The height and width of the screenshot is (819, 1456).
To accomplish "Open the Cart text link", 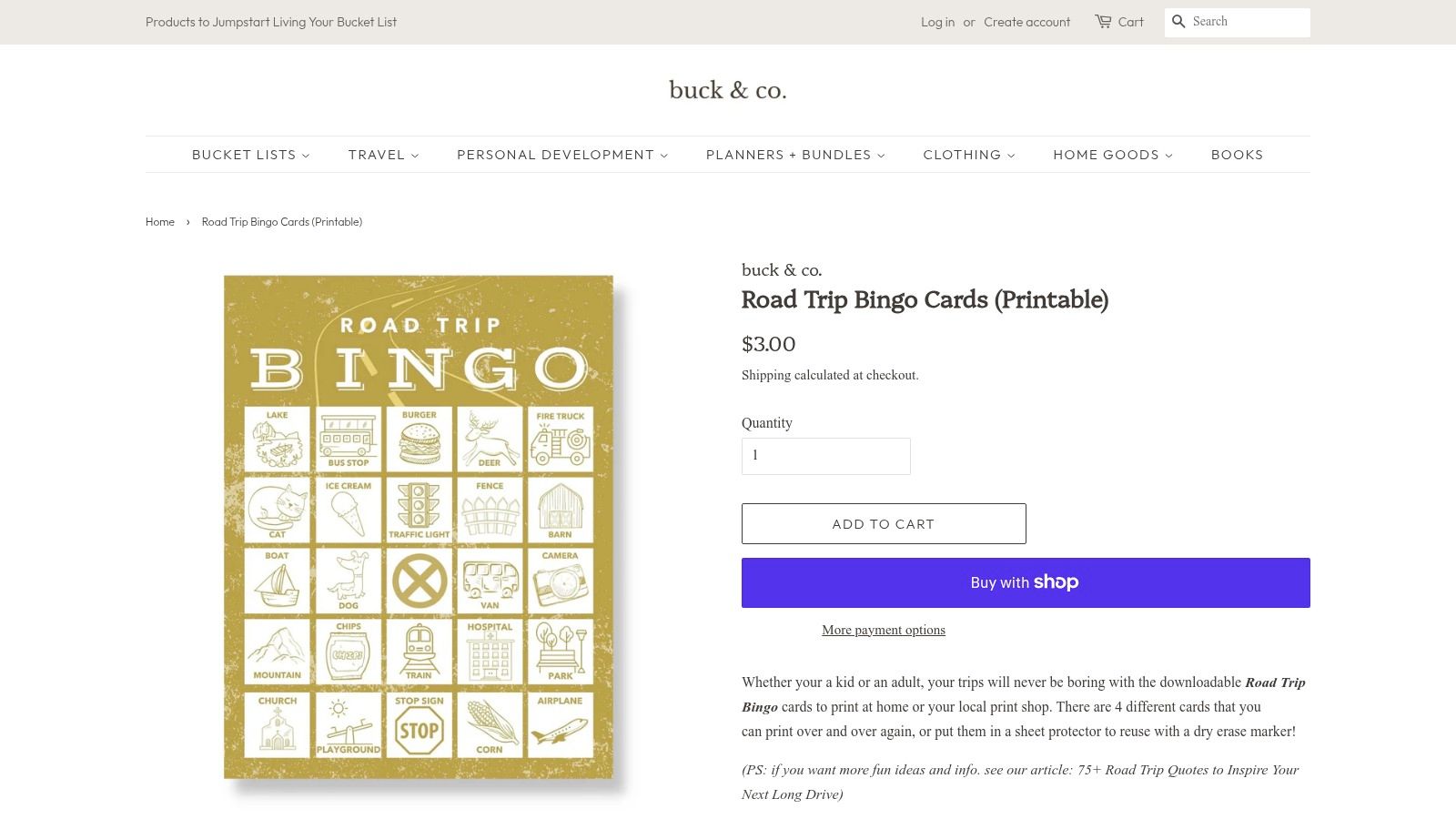I will (1130, 22).
